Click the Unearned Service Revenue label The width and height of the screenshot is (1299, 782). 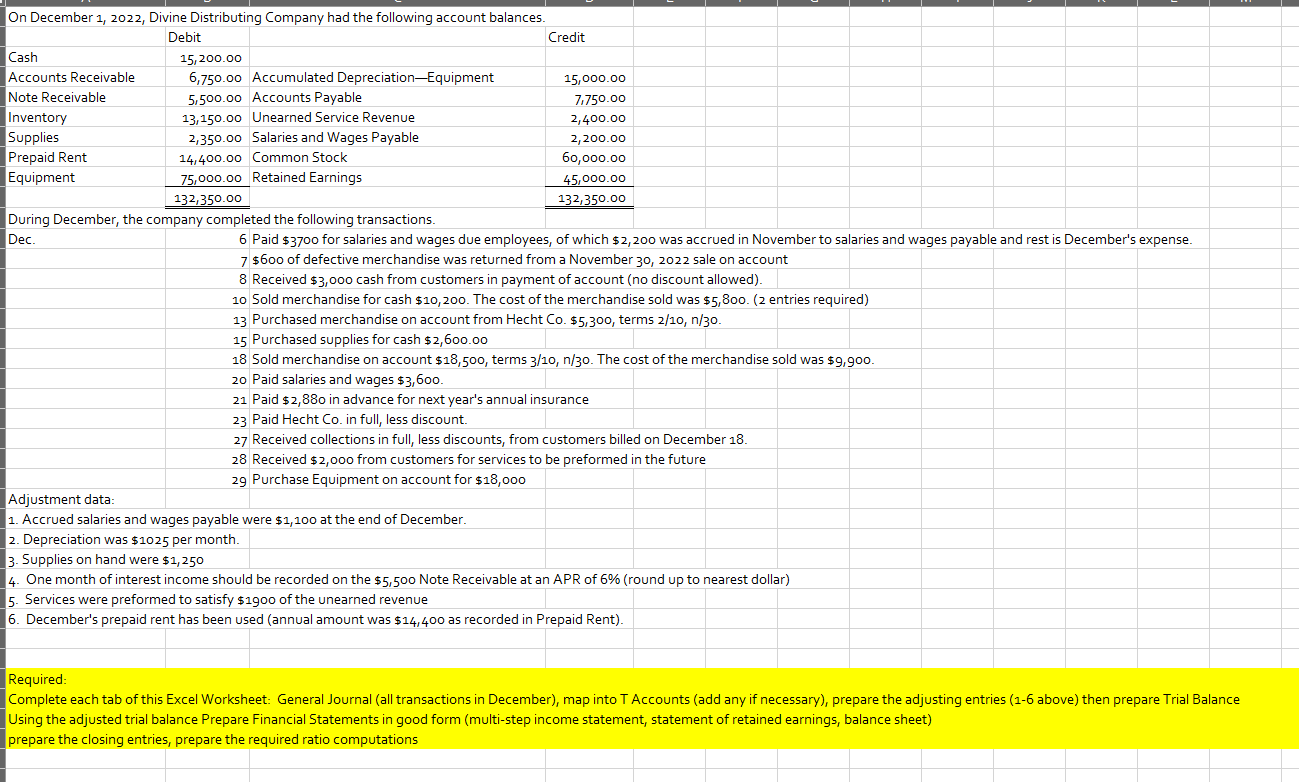[333, 117]
